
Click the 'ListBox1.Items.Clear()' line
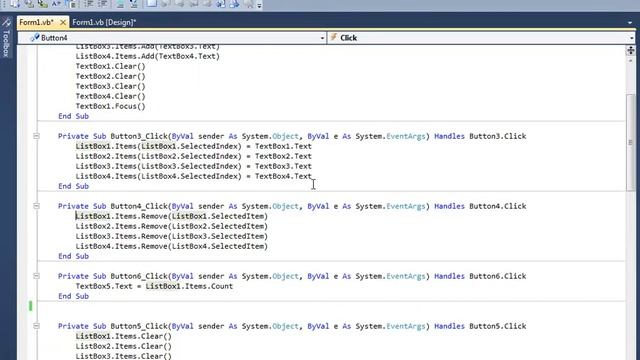[124, 336]
